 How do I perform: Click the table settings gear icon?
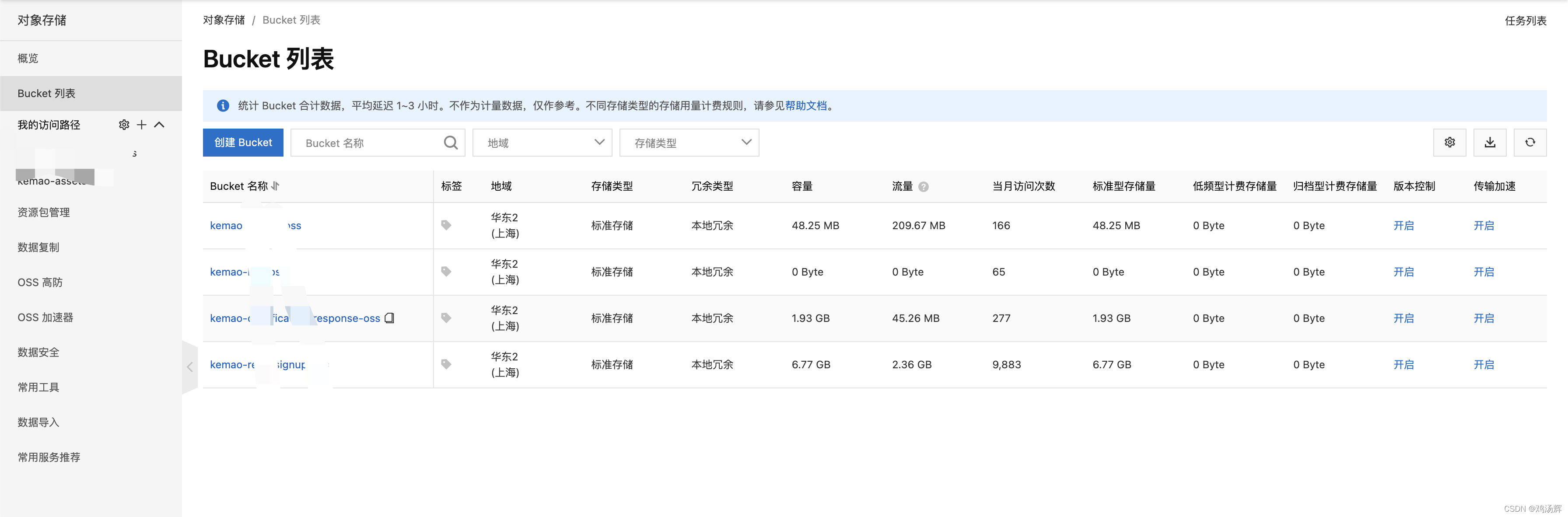(1449, 142)
